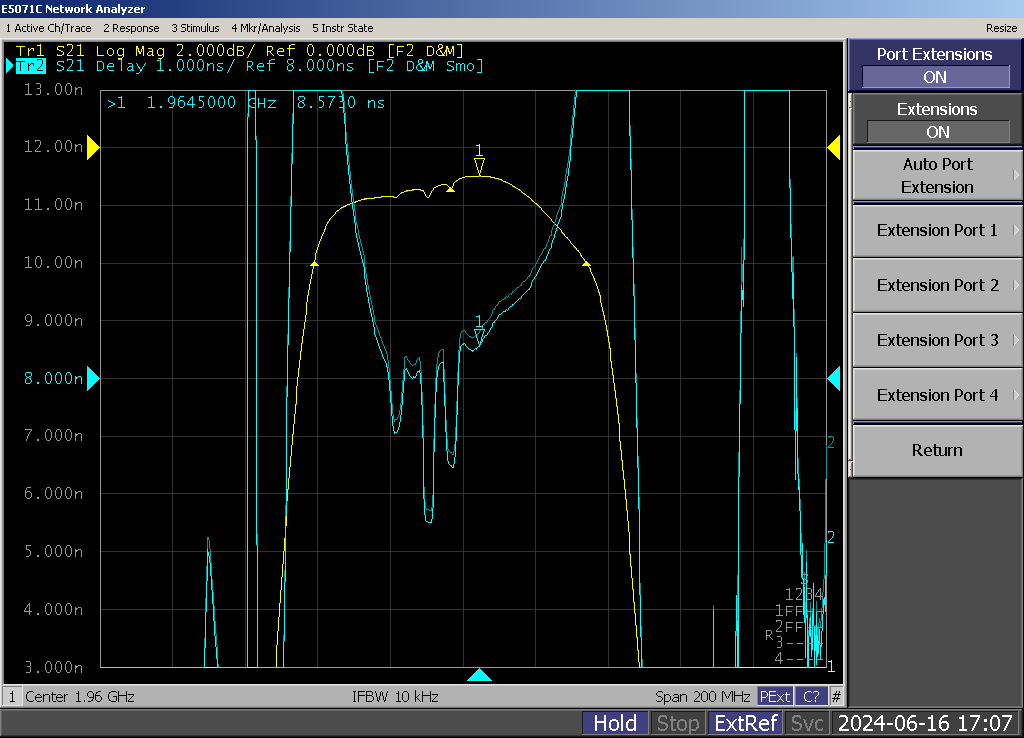This screenshot has height=738, width=1024.
Task: Select marker 1 on the cyan delay trace
Action: [479, 336]
